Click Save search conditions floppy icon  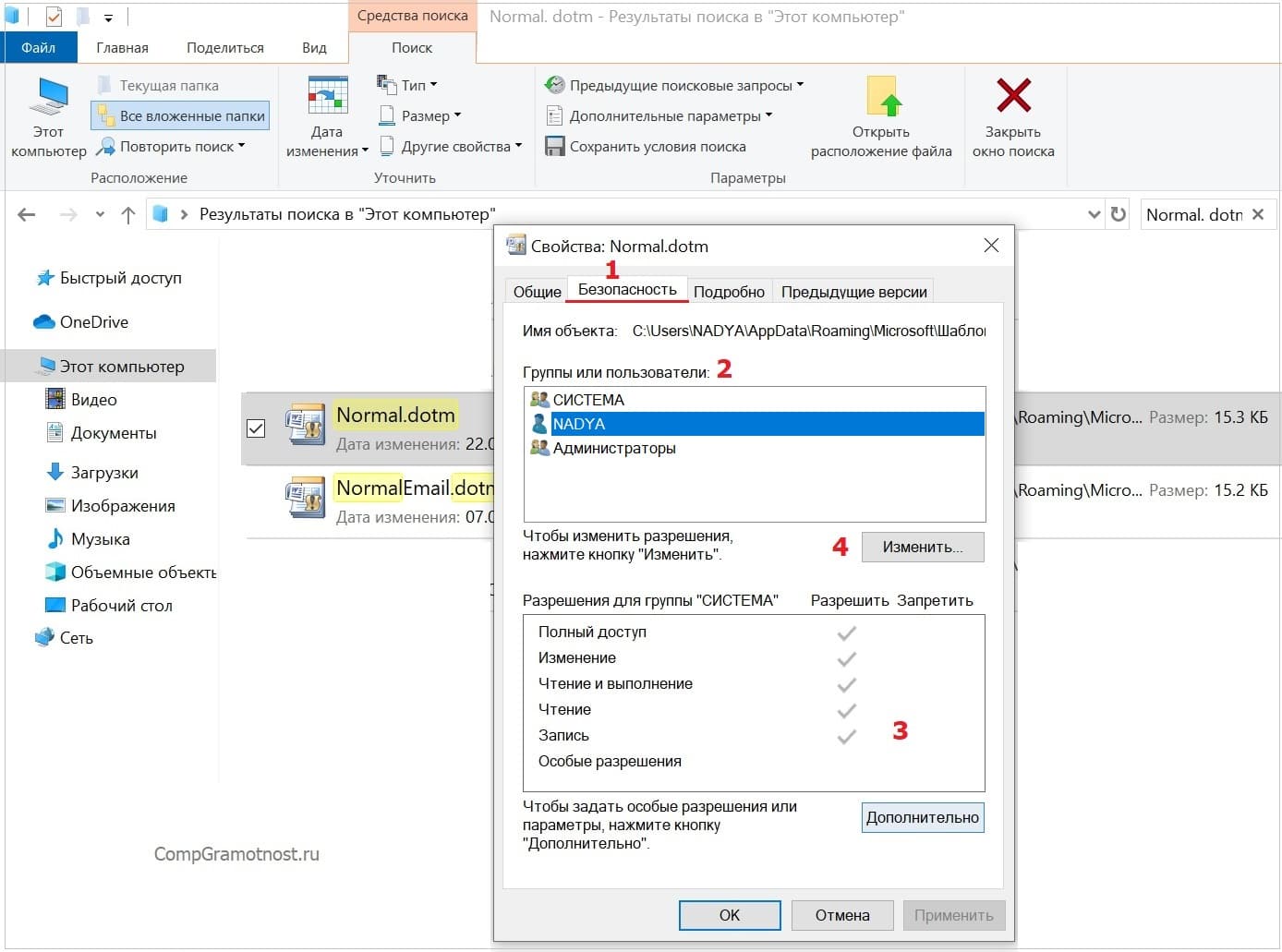pyautogui.click(x=554, y=147)
